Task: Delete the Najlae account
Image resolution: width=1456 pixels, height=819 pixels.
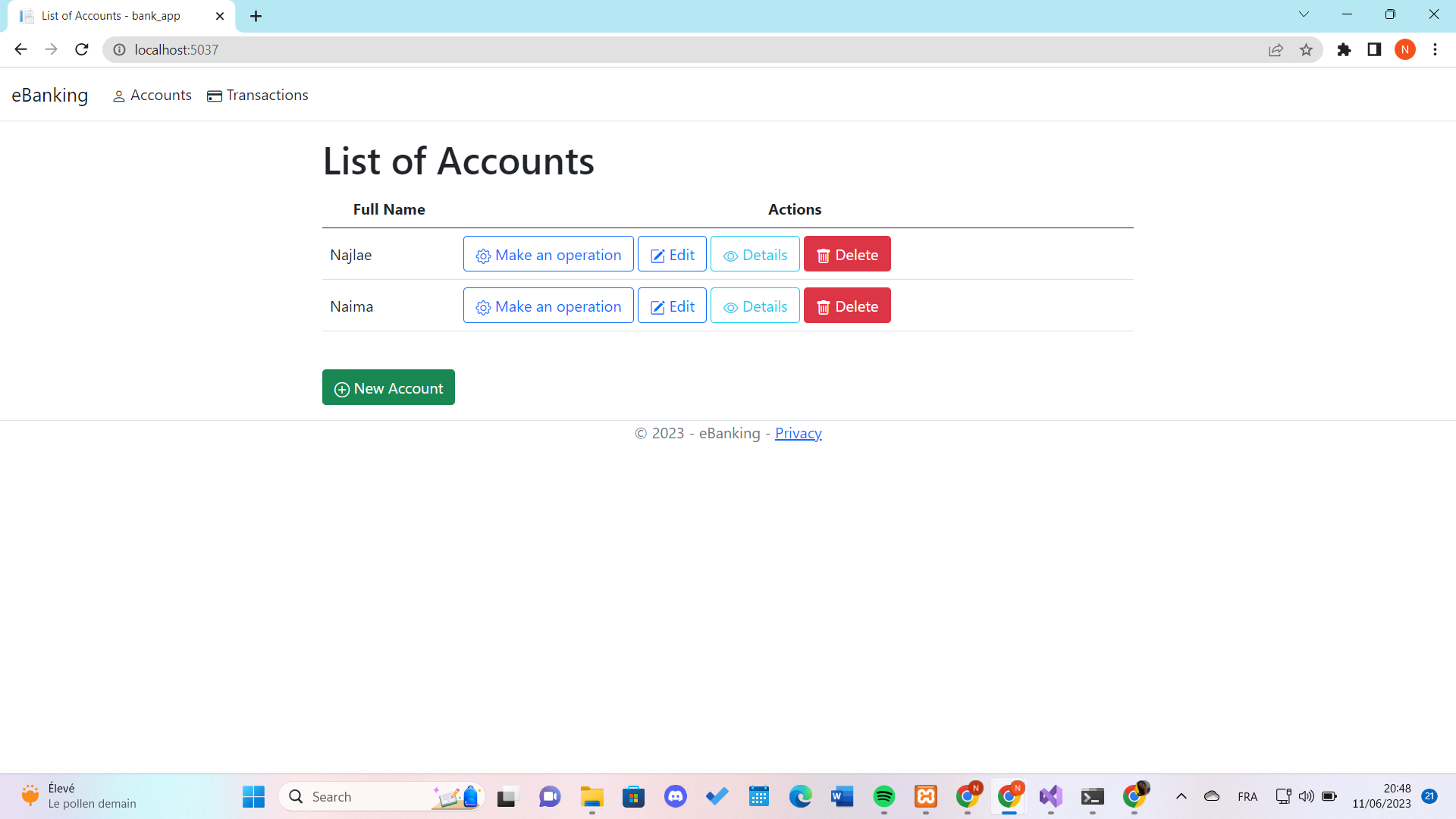Action: pos(846,255)
